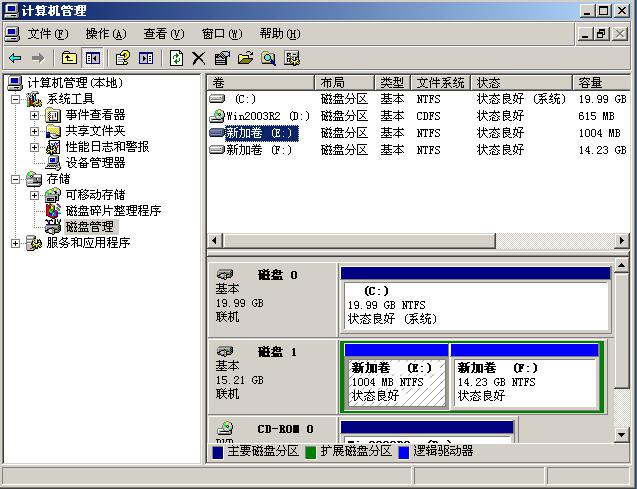This screenshot has width=637, height=489.
Task: Toggle the show/hide console tree button
Action: [92, 58]
